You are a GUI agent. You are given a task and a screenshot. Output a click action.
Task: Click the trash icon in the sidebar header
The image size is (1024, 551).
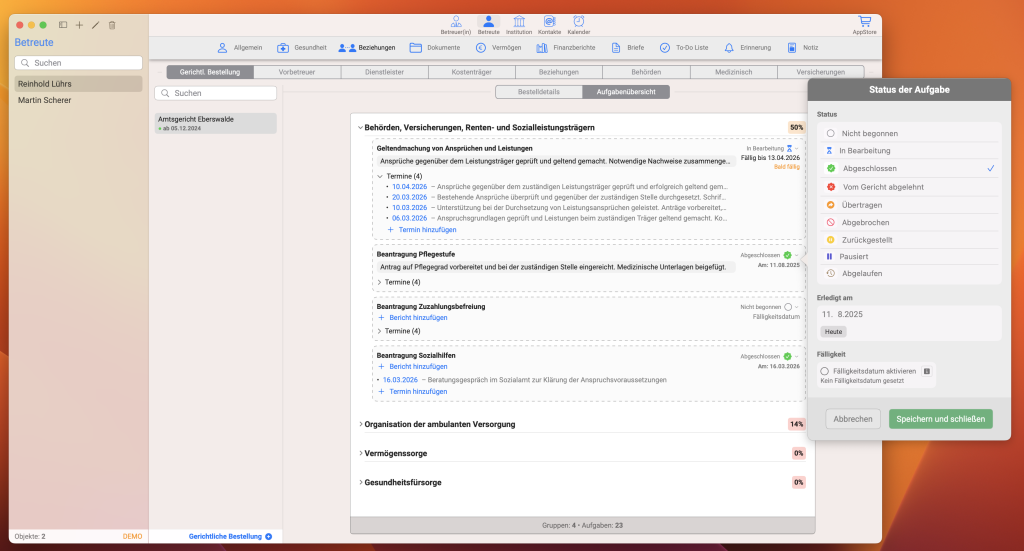(x=112, y=24)
